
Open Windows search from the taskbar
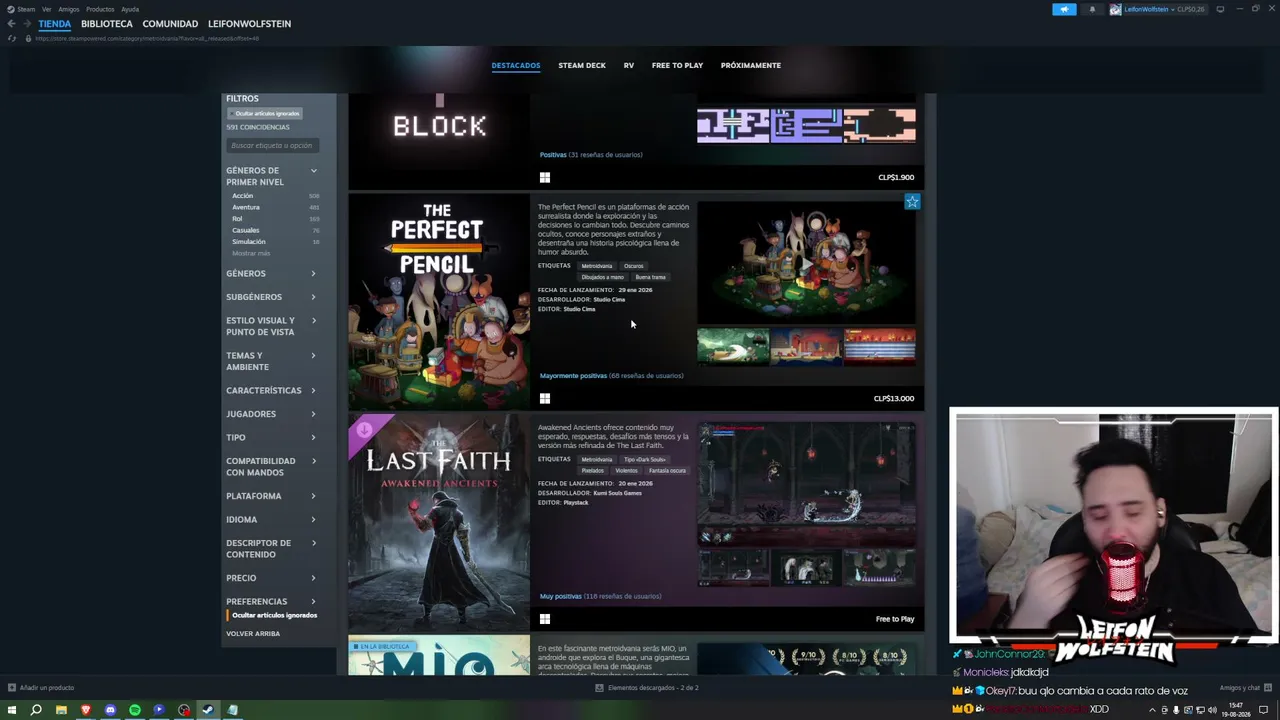(x=36, y=710)
